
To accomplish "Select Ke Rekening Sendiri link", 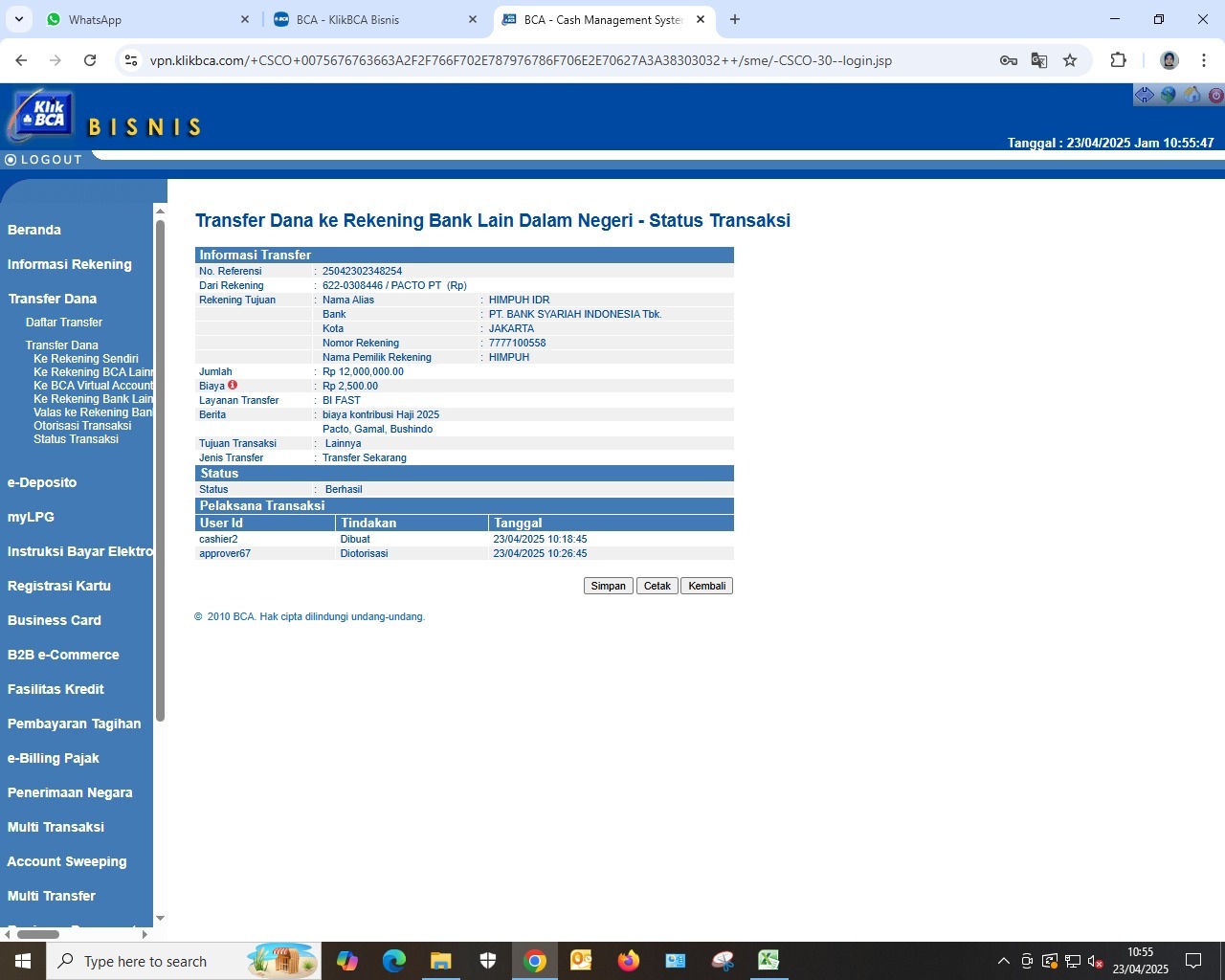I will pos(86,359).
